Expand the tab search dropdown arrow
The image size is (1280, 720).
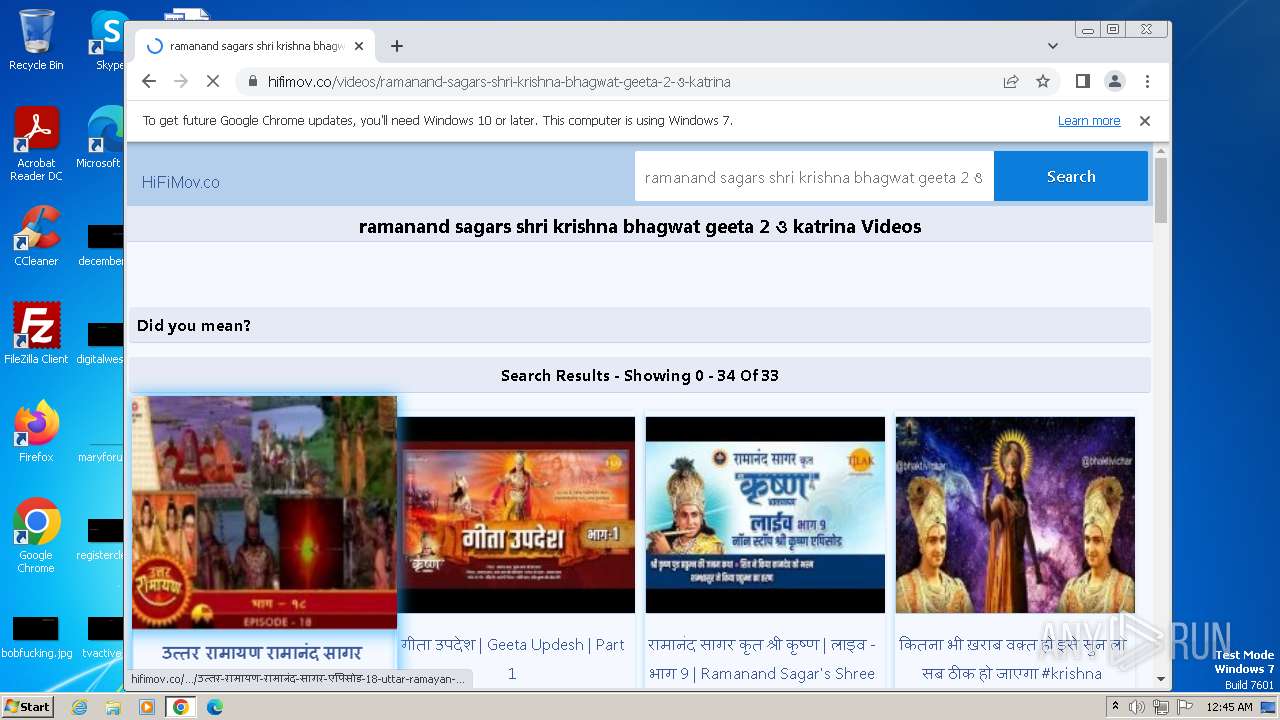click(1053, 46)
